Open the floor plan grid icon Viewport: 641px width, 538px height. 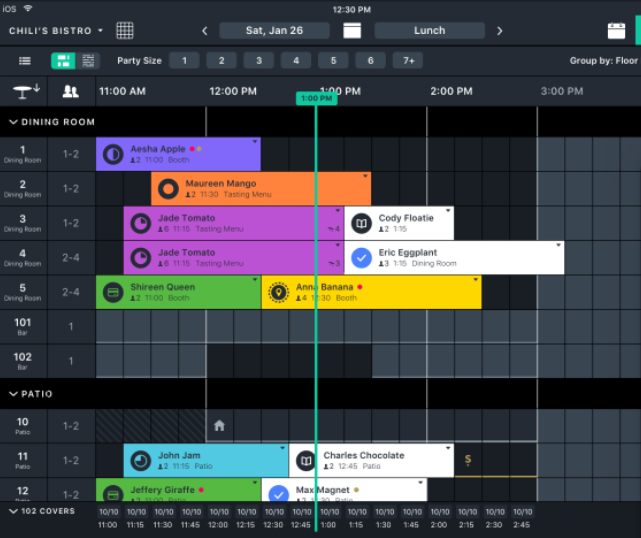(125, 31)
